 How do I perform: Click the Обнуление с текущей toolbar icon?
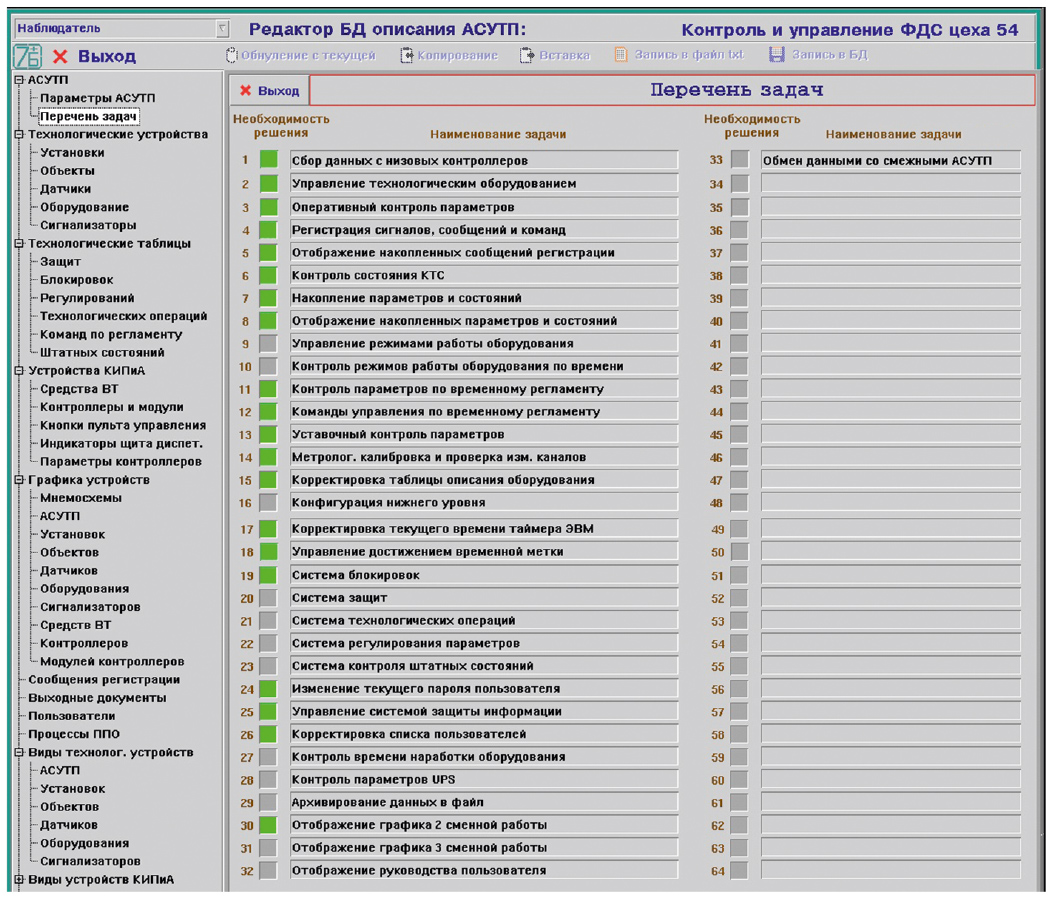point(232,55)
